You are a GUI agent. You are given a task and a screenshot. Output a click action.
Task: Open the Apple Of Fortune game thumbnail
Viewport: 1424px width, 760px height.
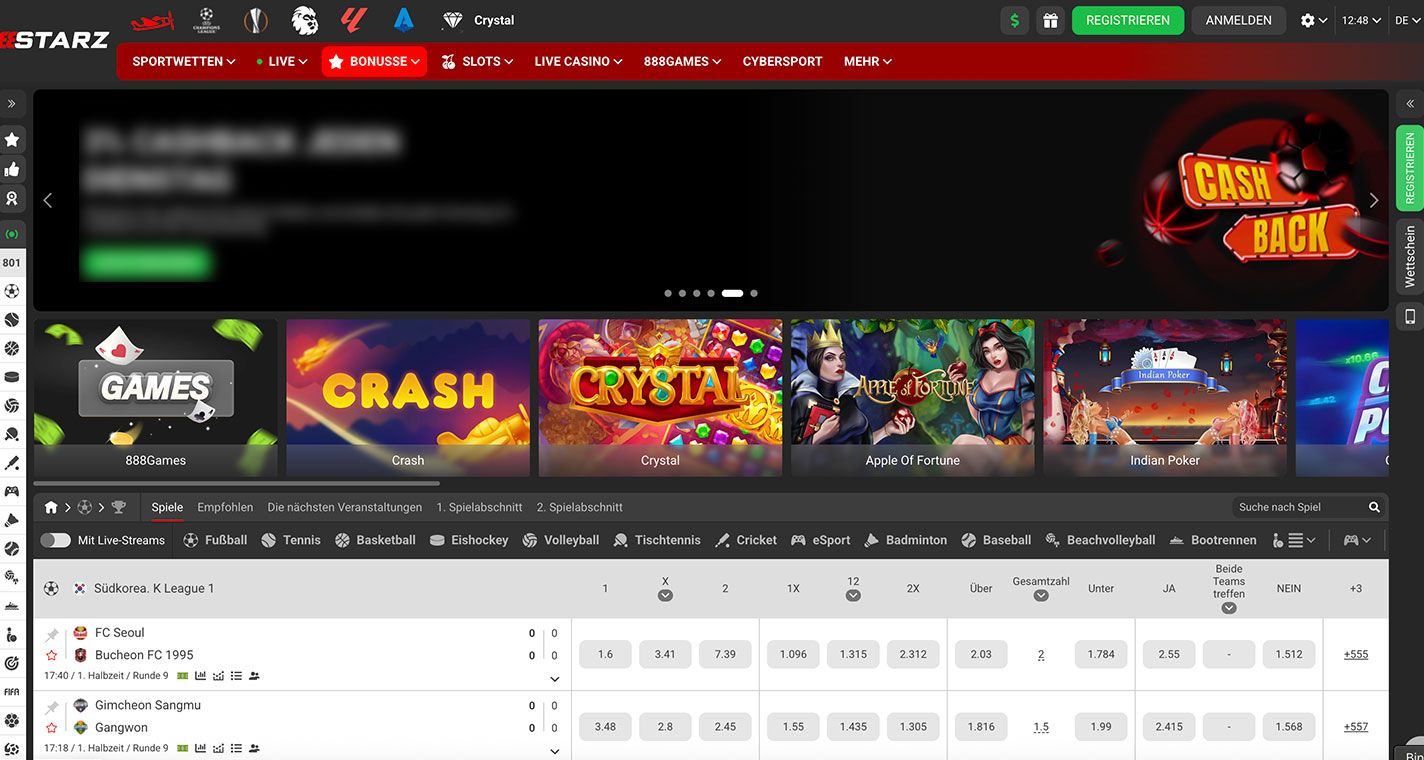[912, 397]
